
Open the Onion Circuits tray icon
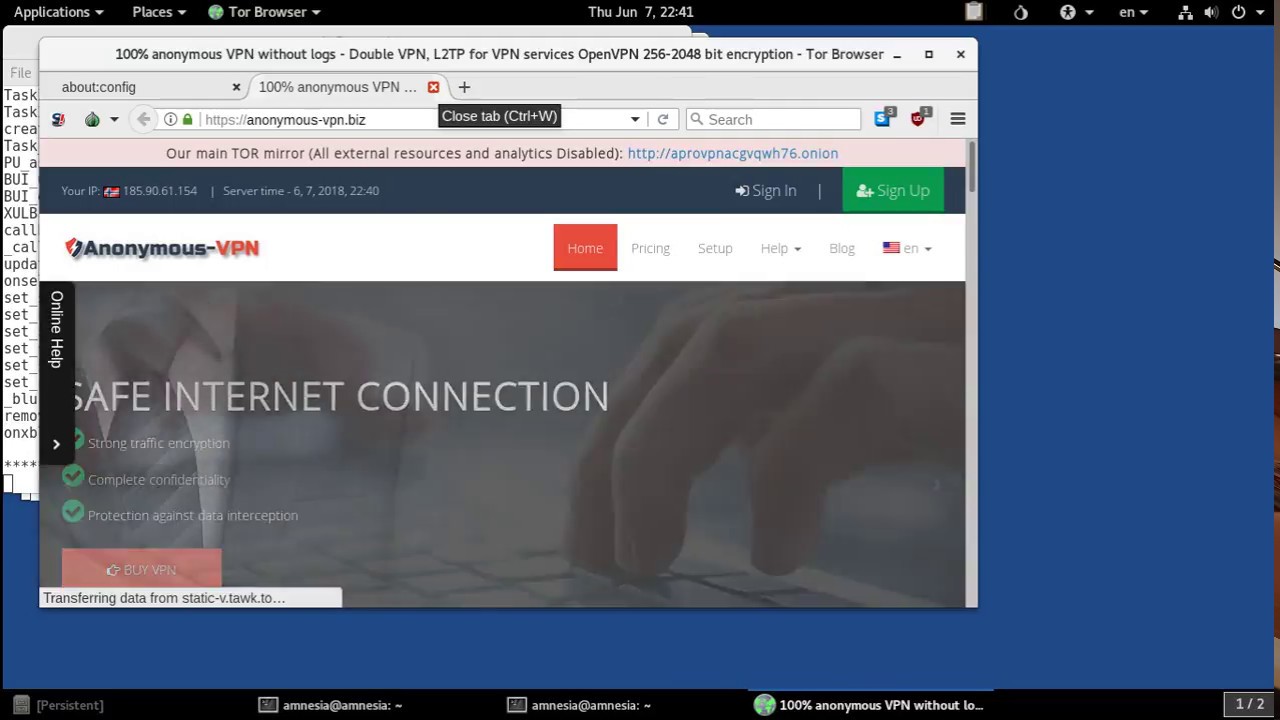tap(1021, 12)
